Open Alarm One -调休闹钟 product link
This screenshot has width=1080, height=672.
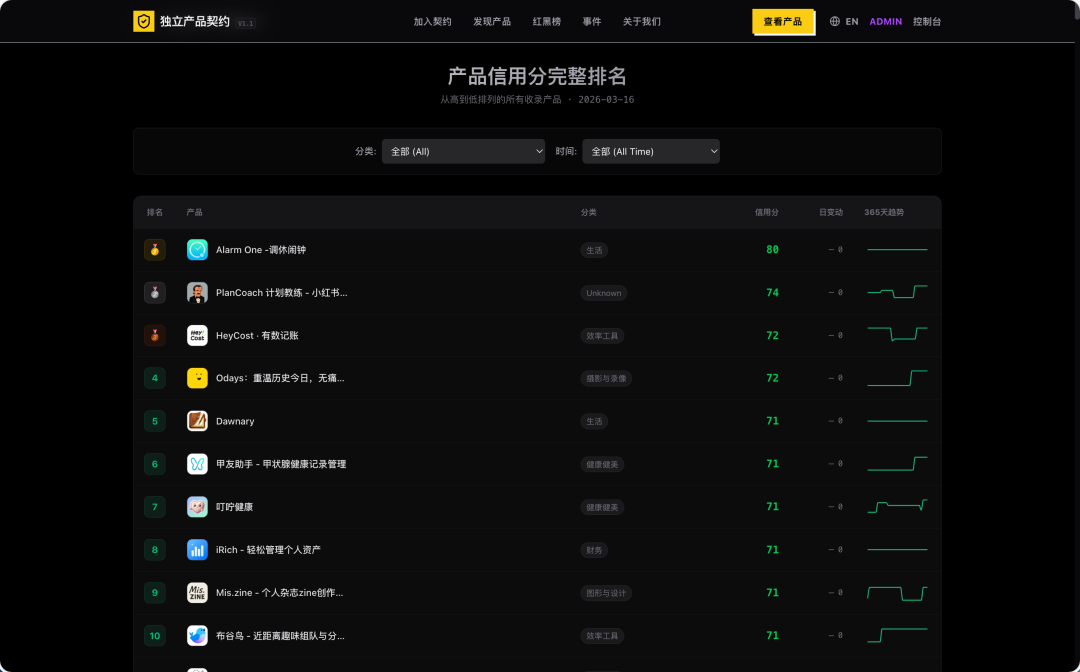(x=261, y=250)
